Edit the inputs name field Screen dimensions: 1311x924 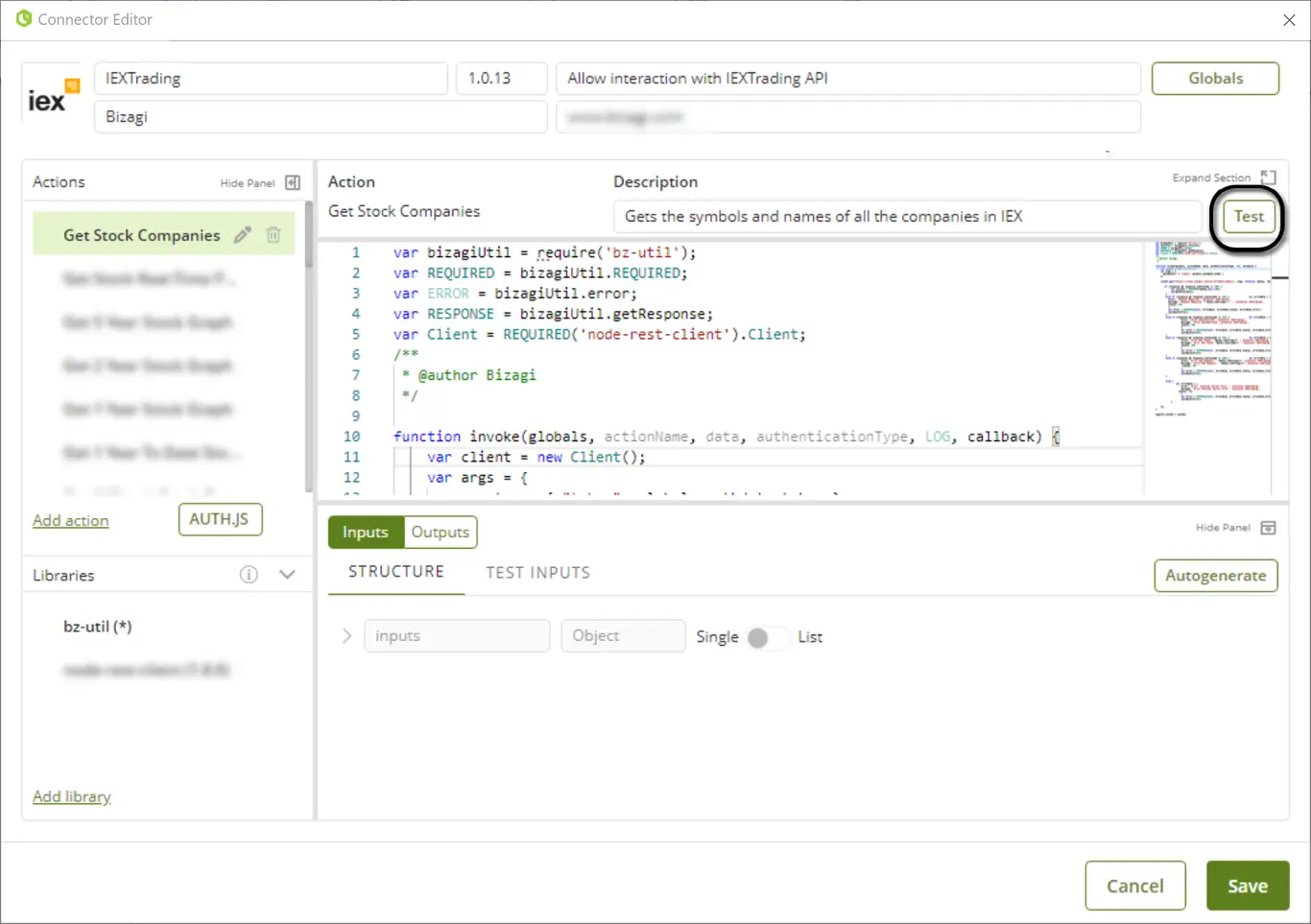tap(457, 636)
